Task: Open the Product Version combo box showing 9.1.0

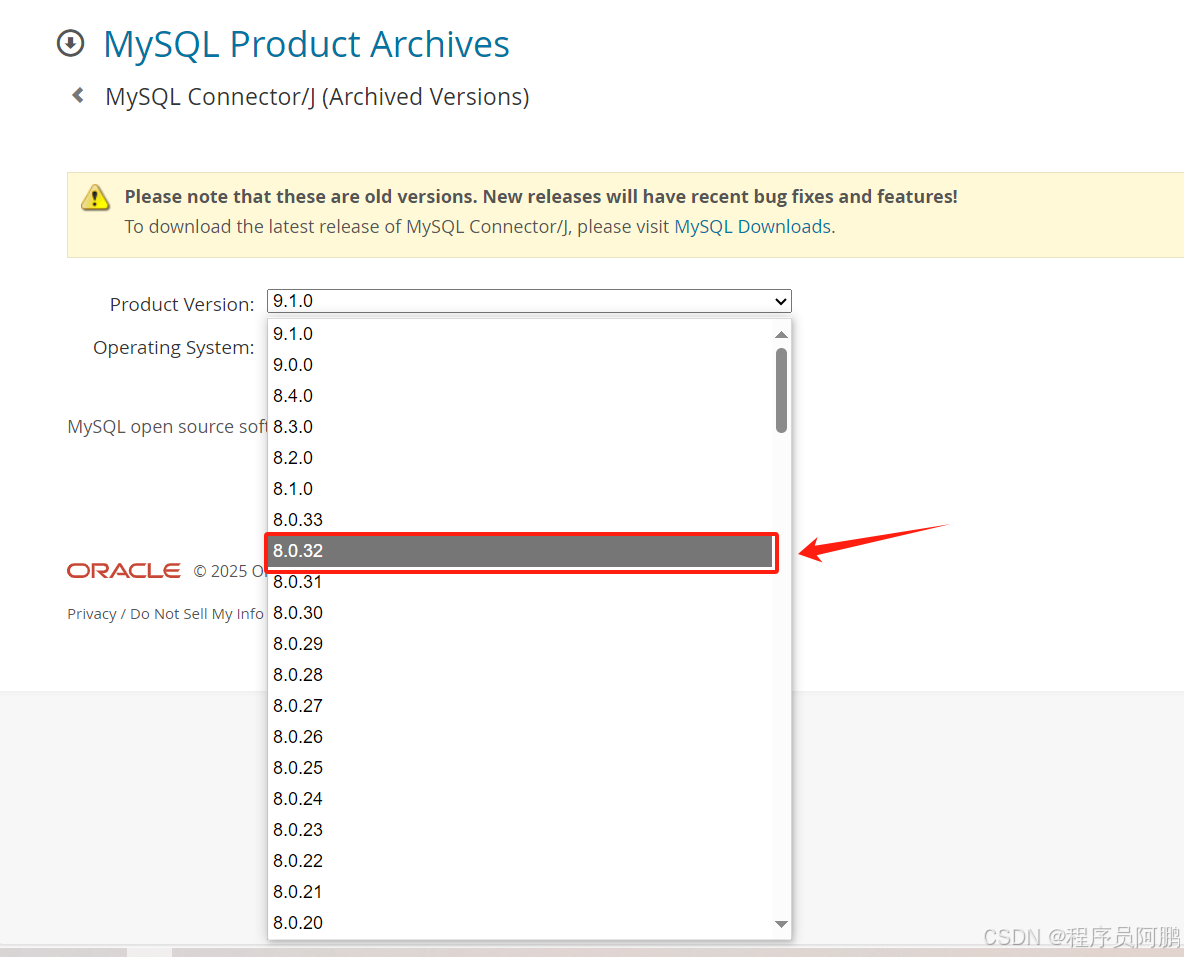Action: (x=529, y=301)
